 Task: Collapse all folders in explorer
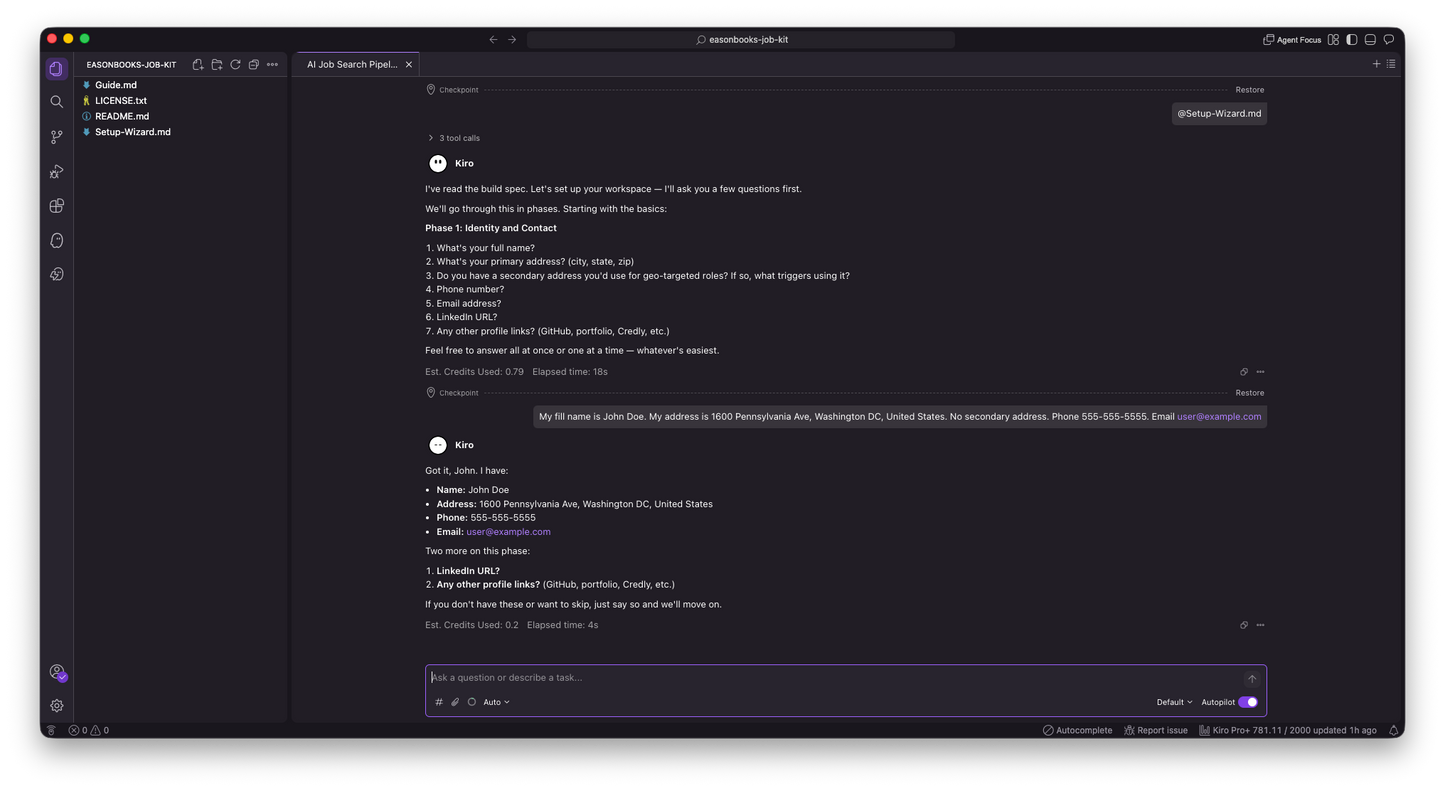(x=254, y=65)
